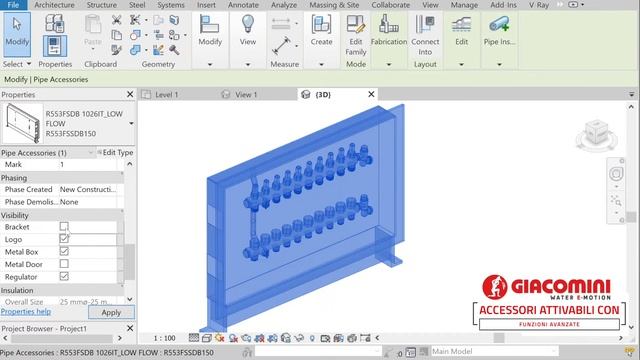Click the Copy to Clipboard icon
The height and width of the screenshot is (360, 640).
pos(116,35)
